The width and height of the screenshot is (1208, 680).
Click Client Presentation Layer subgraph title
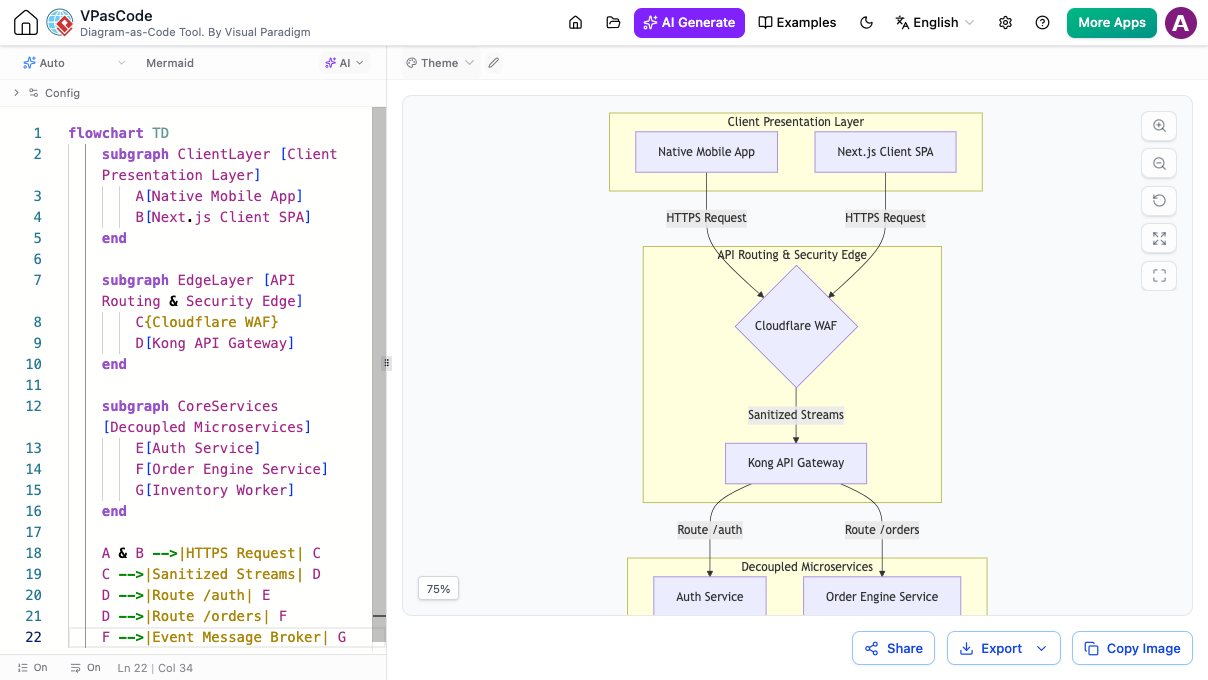click(796, 122)
